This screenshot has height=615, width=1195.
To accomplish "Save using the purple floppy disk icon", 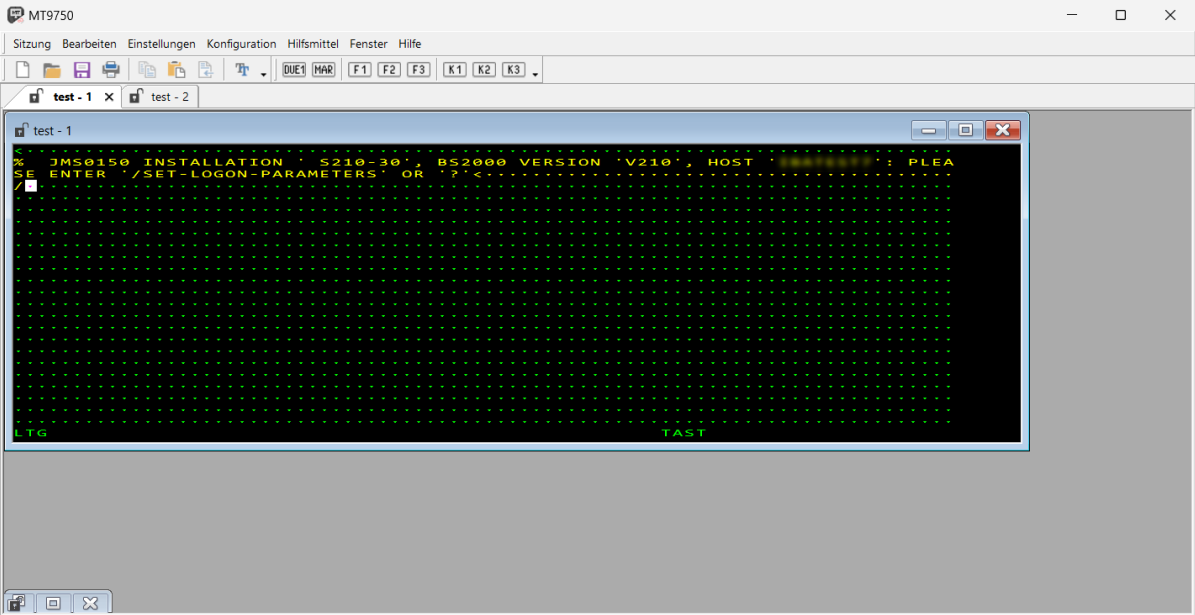I will click(82, 70).
